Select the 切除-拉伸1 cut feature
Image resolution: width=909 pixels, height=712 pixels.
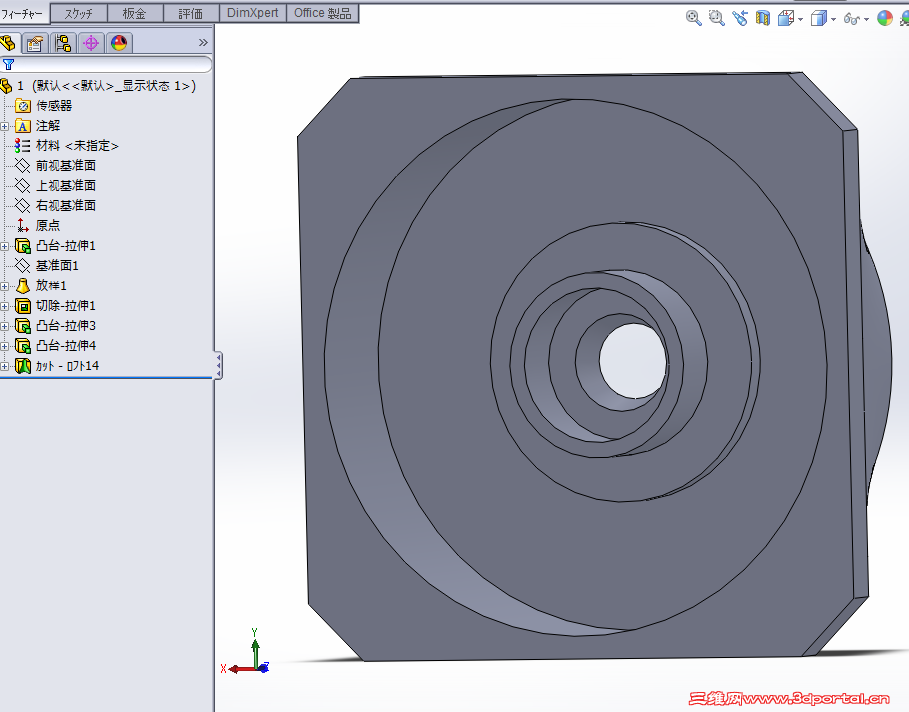pos(66,306)
